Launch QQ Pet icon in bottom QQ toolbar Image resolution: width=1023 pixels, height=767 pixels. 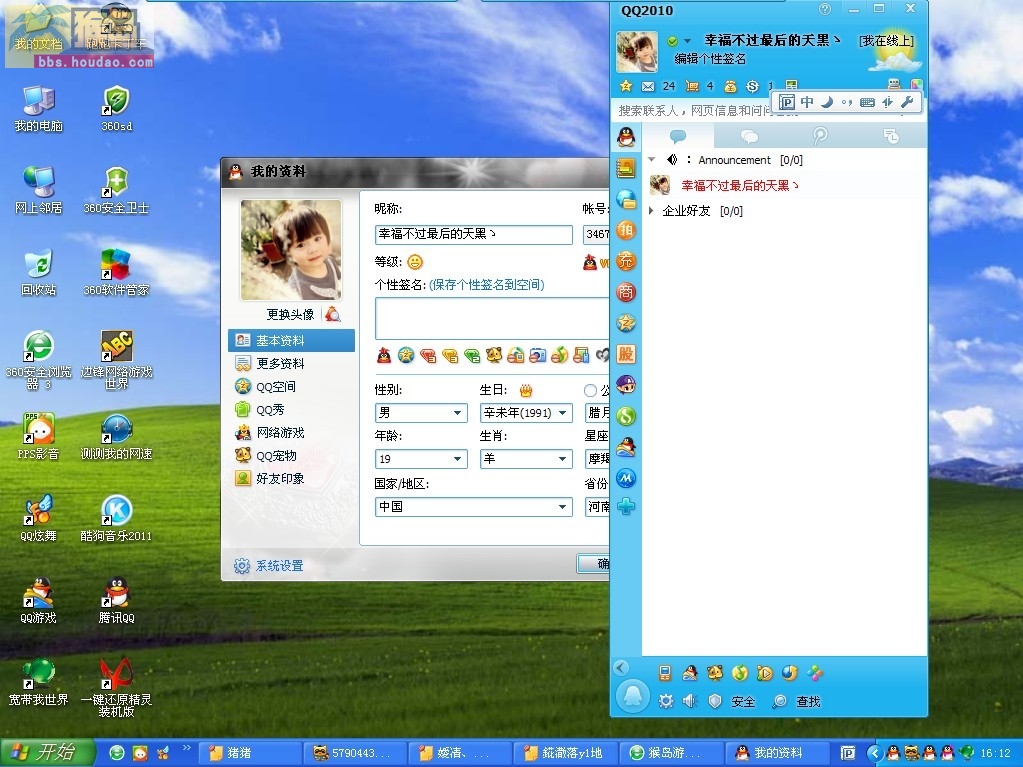pos(715,673)
